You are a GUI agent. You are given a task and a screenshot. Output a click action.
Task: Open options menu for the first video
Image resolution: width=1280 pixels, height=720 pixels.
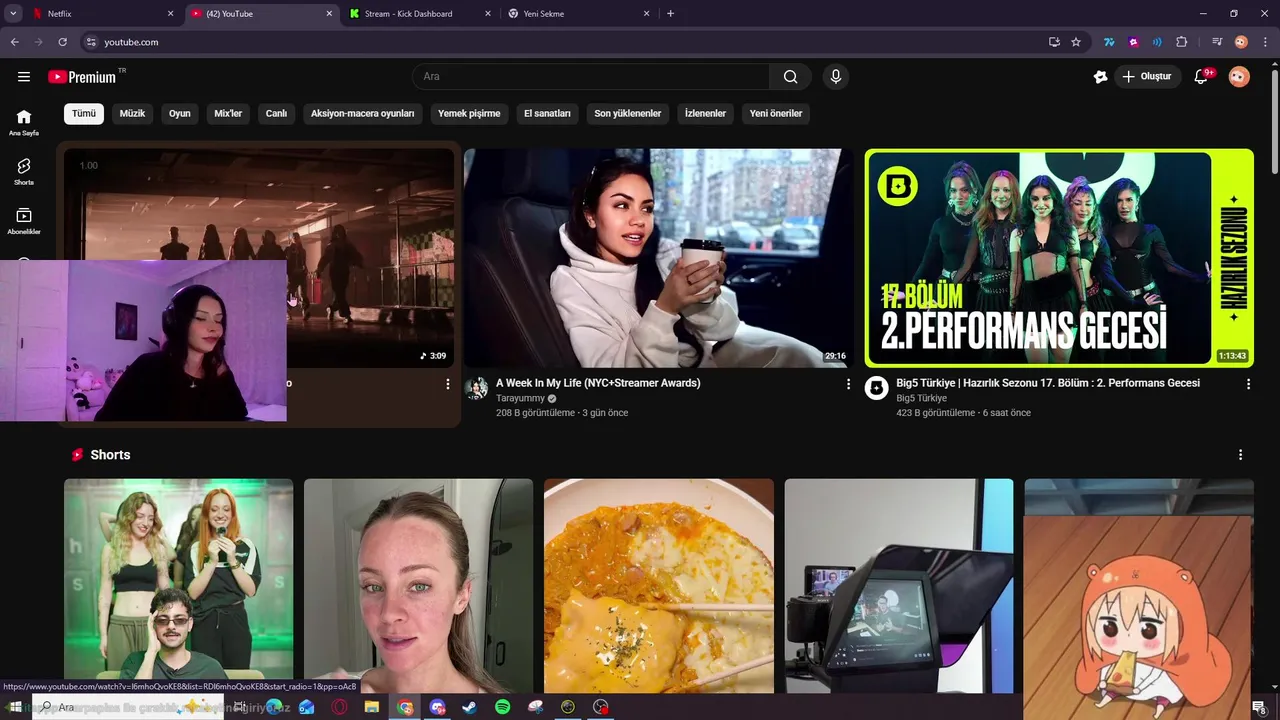coord(448,384)
